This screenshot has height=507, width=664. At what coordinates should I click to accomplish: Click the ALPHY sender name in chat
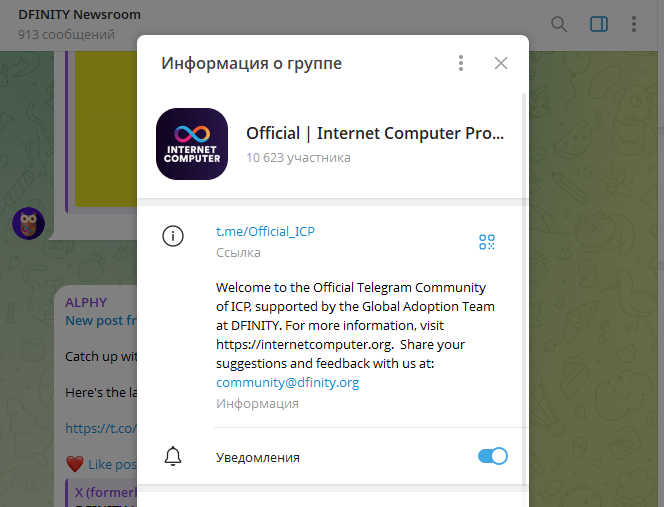coord(86,302)
